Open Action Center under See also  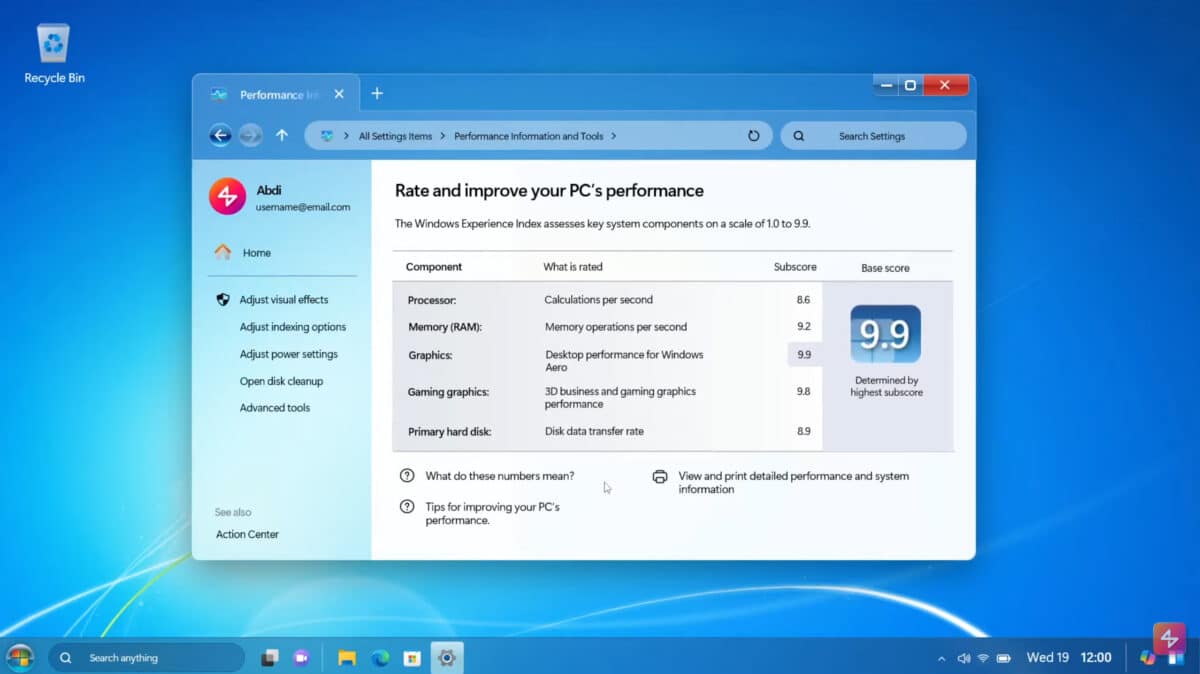(x=247, y=534)
